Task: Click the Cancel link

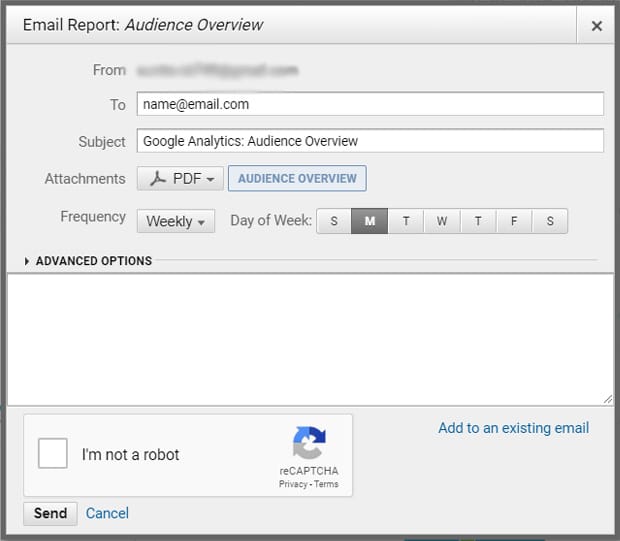Action: [107, 513]
